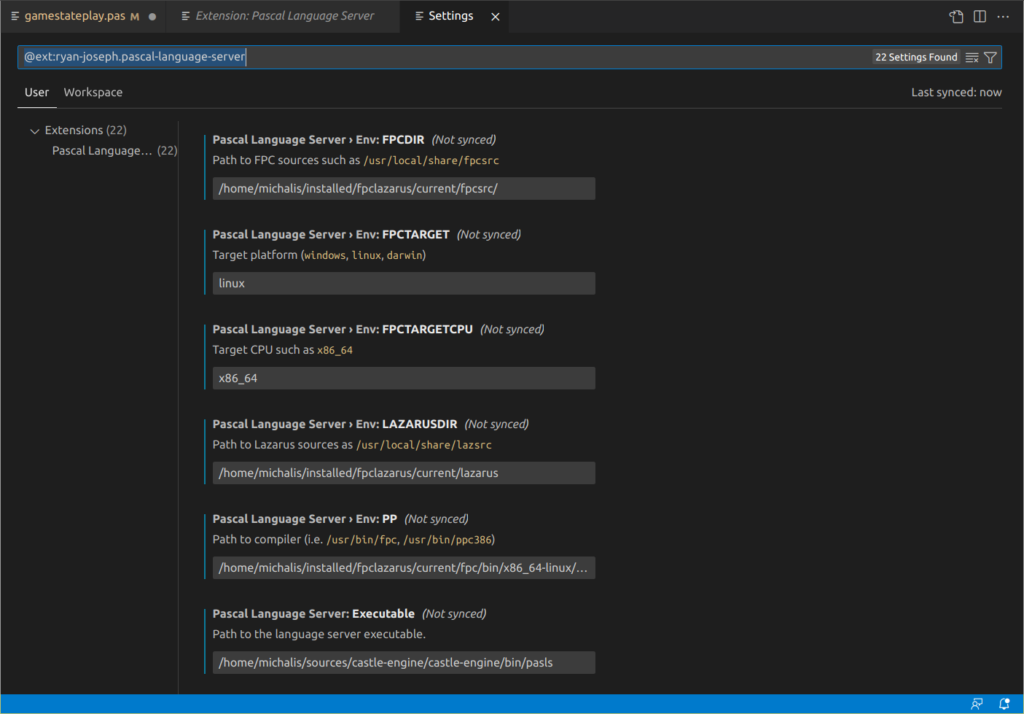The width and height of the screenshot is (1024, 714).
Task: Edit the Executable path for the language server
Action: point(403,662)
